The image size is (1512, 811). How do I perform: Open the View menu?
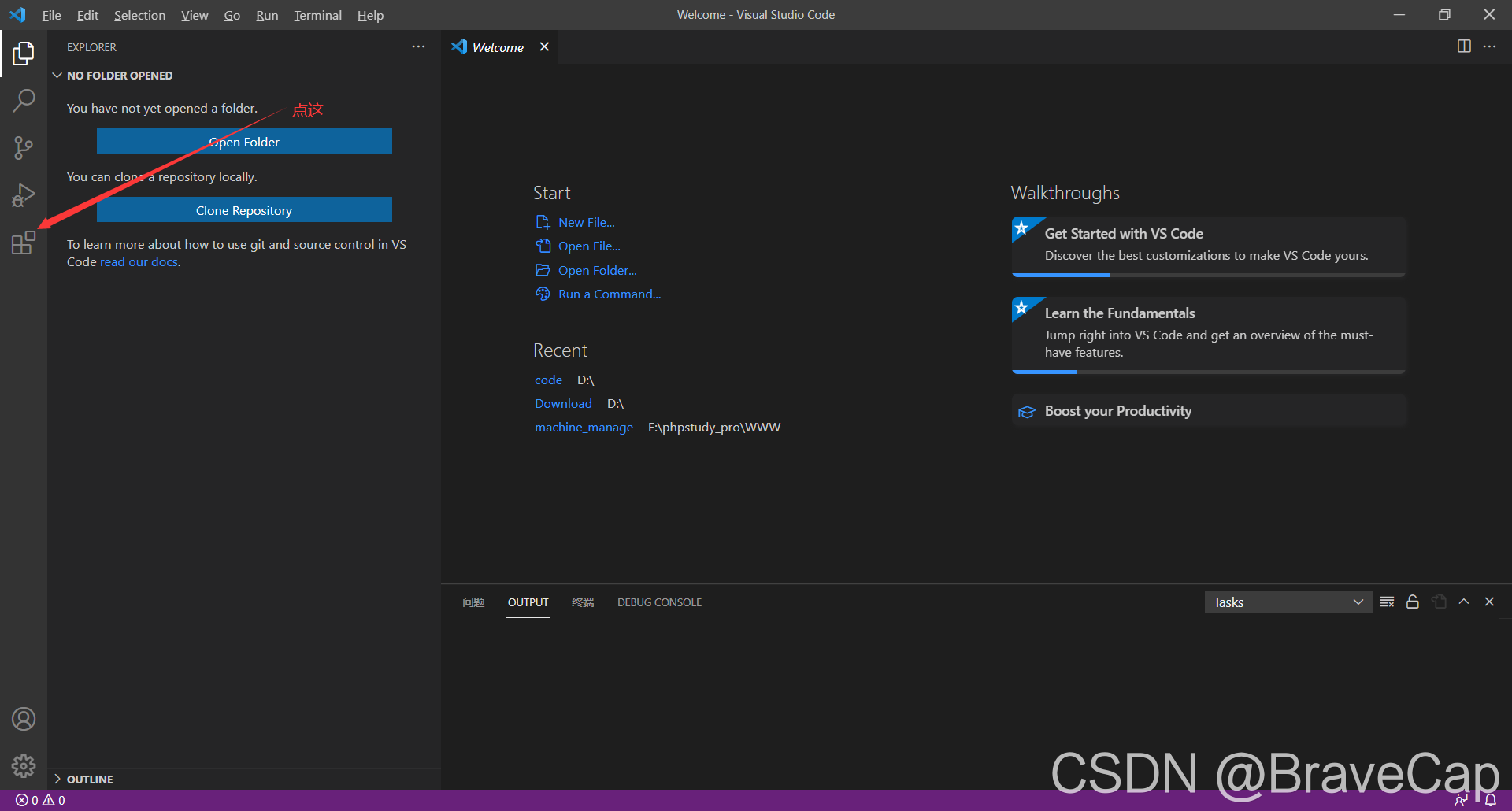coord(195,15)
